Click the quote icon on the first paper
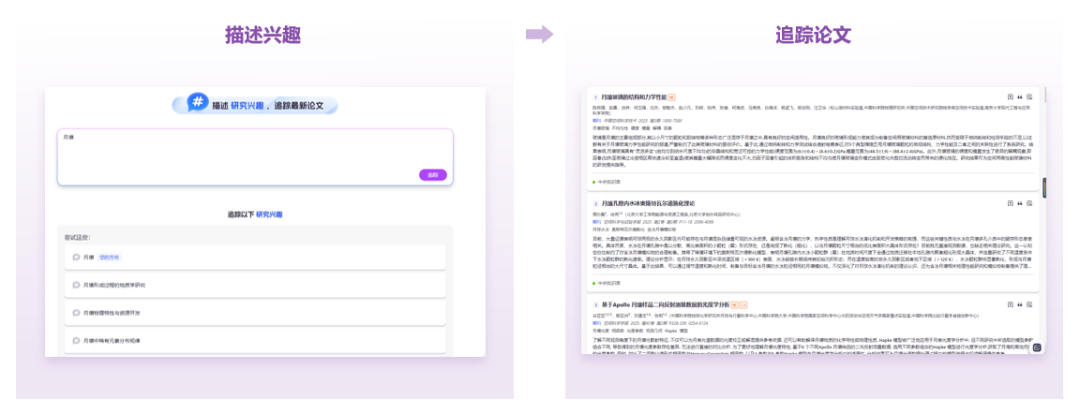The width and height of the screenshot is (1080, 414). point(1019,97)
